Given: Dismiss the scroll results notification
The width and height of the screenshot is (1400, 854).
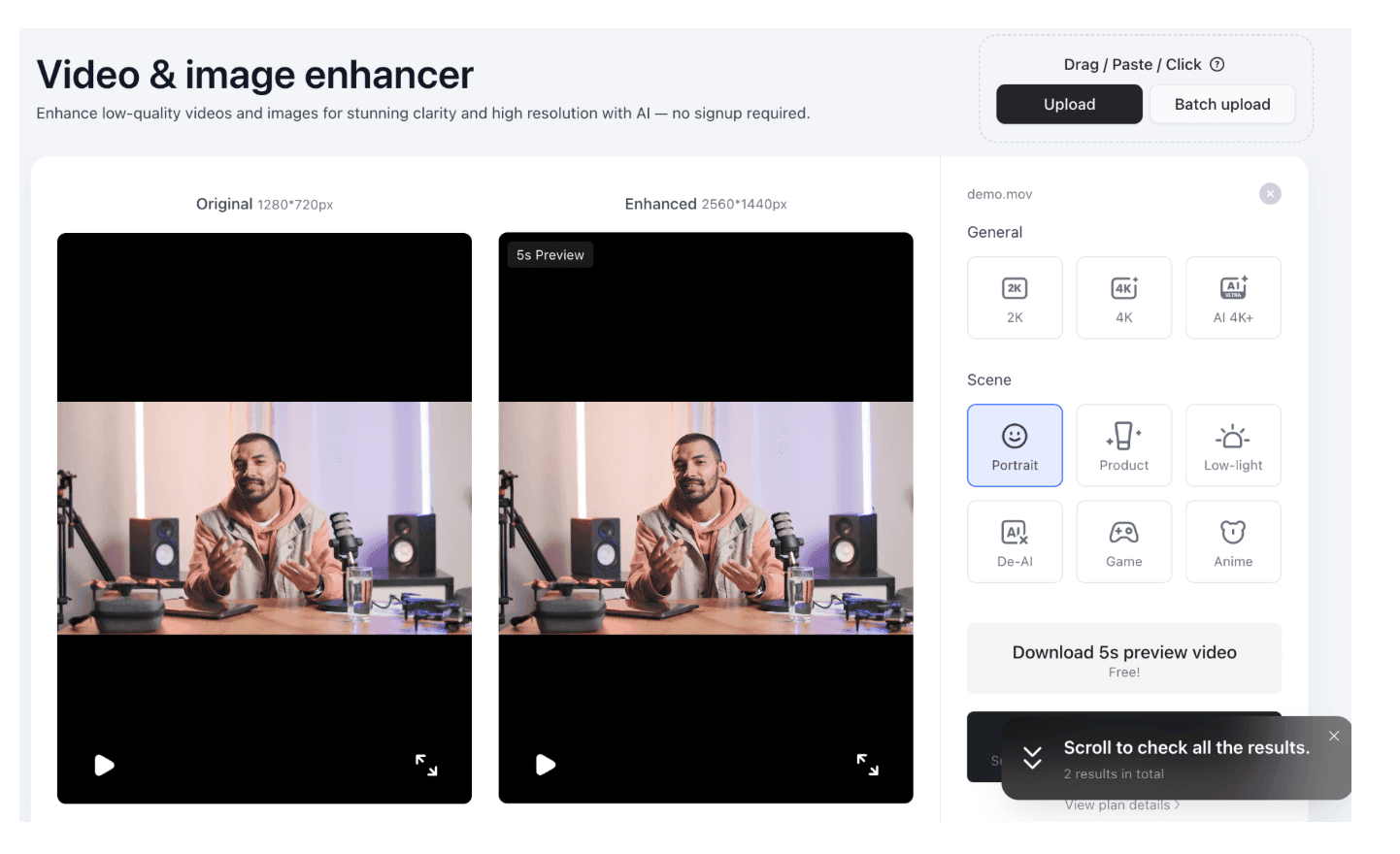Looking at the screenshot, I should (1334, 737).
